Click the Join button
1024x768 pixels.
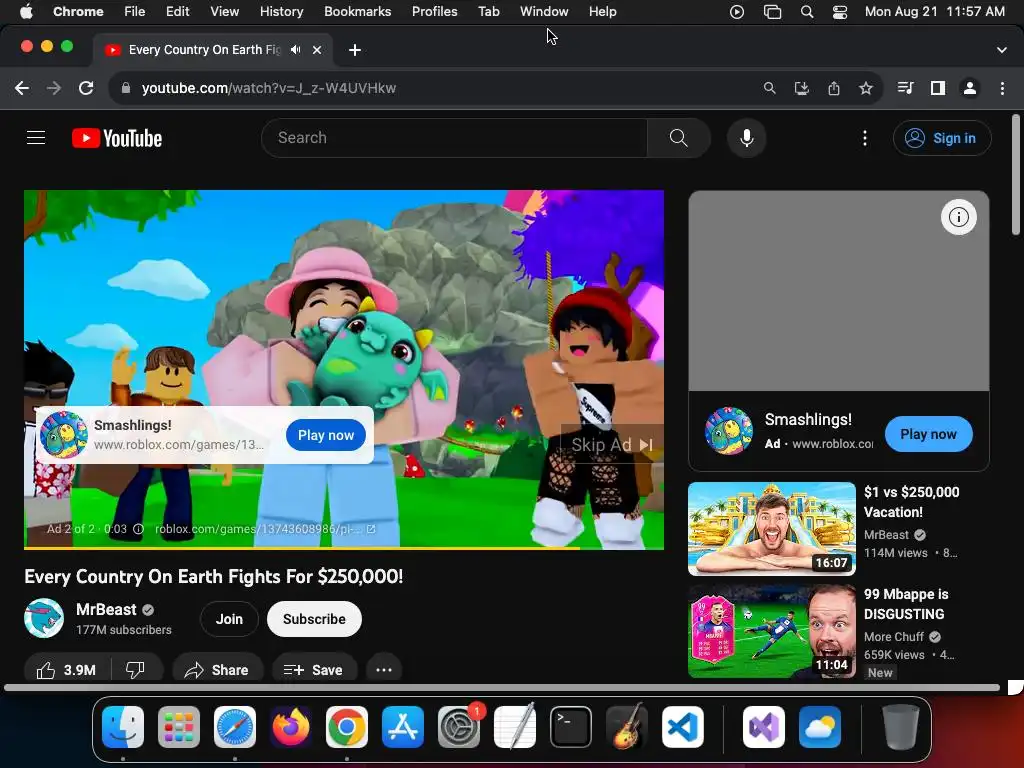coord(229,619)
